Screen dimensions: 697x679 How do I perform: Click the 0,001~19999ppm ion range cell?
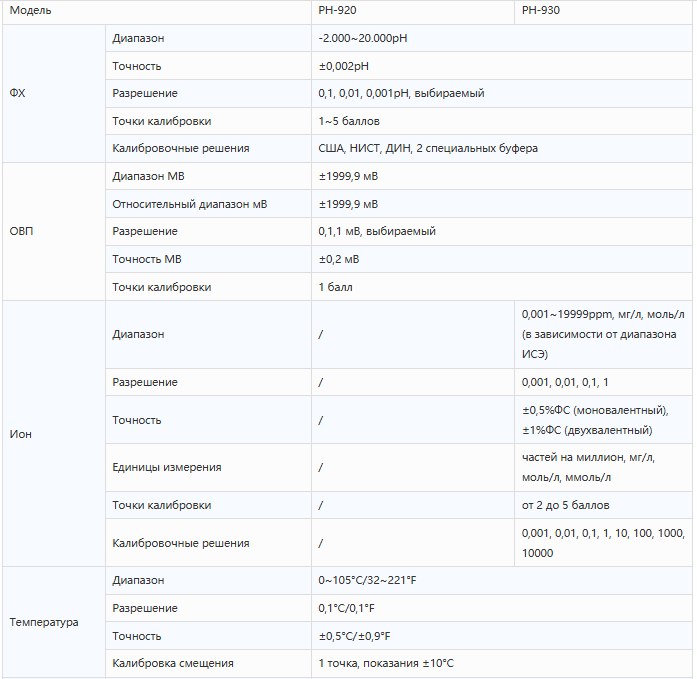[x=603, y=335]
